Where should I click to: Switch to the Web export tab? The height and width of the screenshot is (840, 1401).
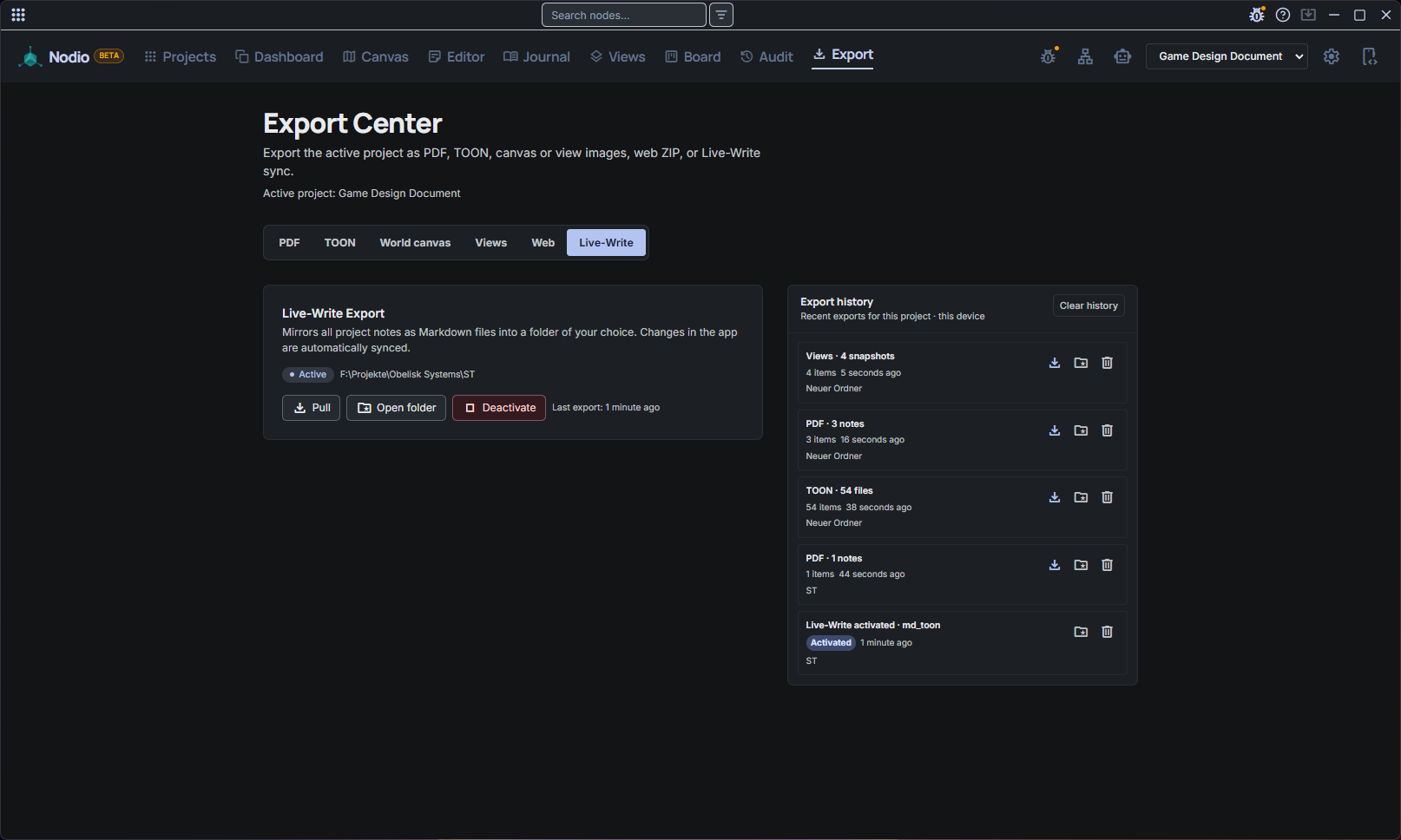[543, 243]
